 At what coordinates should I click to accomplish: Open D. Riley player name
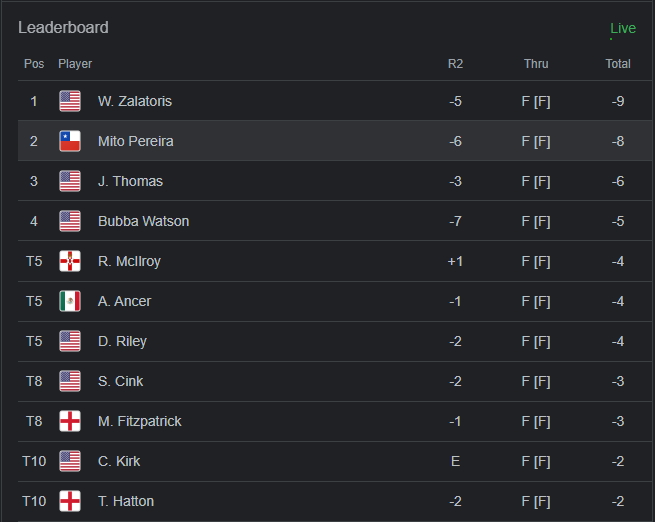click(122, 341)
